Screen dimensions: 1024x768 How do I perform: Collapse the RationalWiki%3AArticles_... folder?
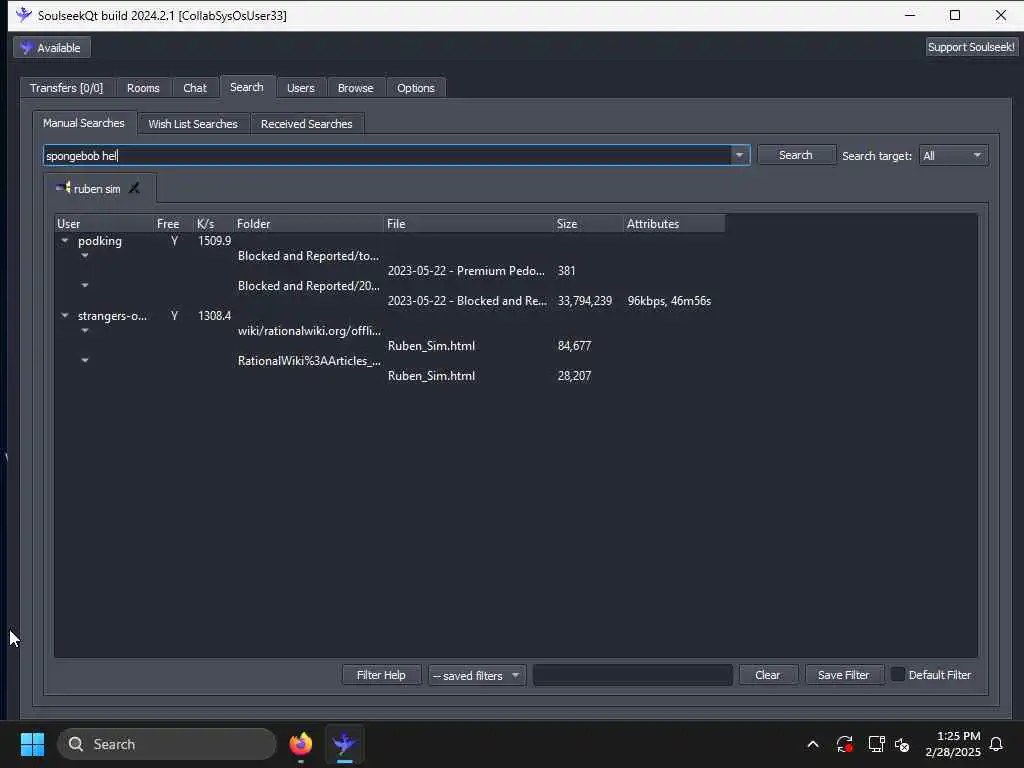tap(85, 360)
